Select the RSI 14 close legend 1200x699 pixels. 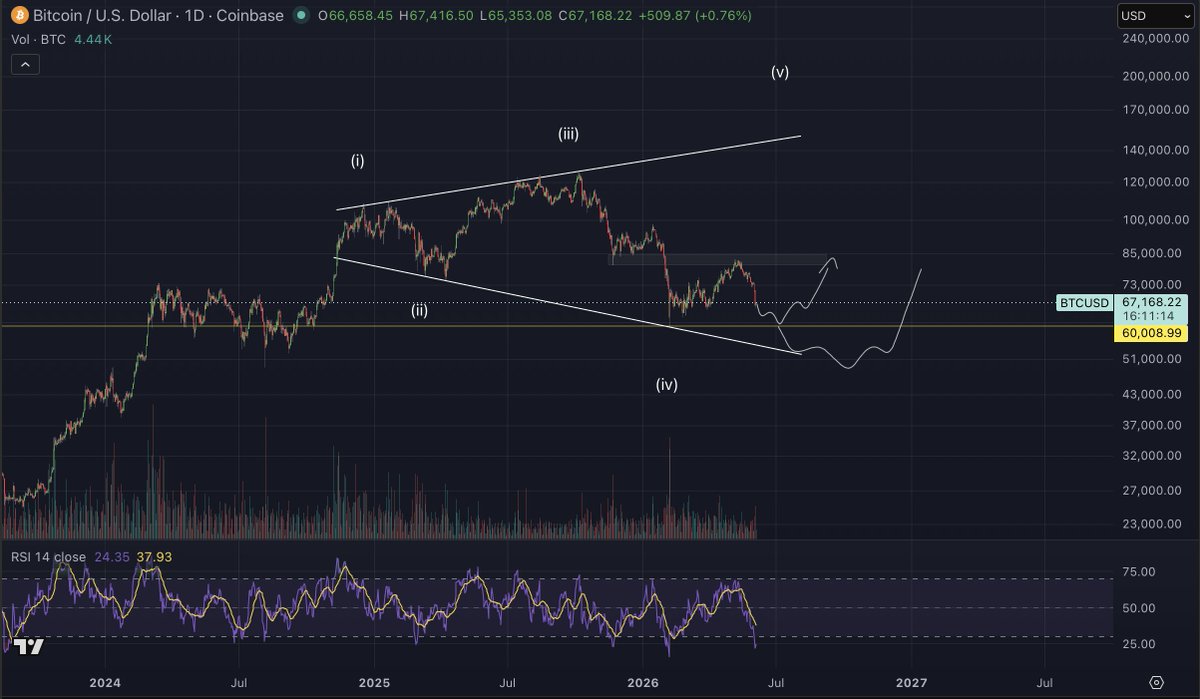[49, 556]
